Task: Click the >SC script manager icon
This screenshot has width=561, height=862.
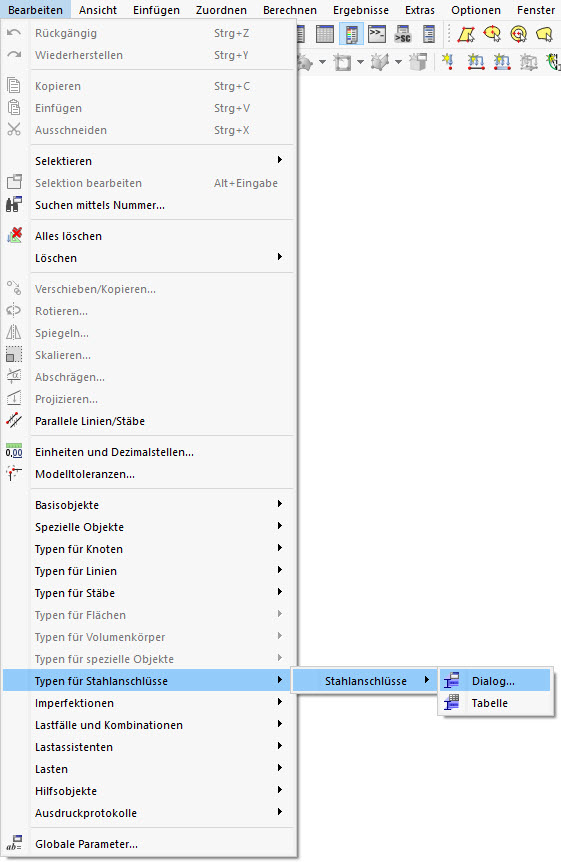Action: (x=403, y=34)
